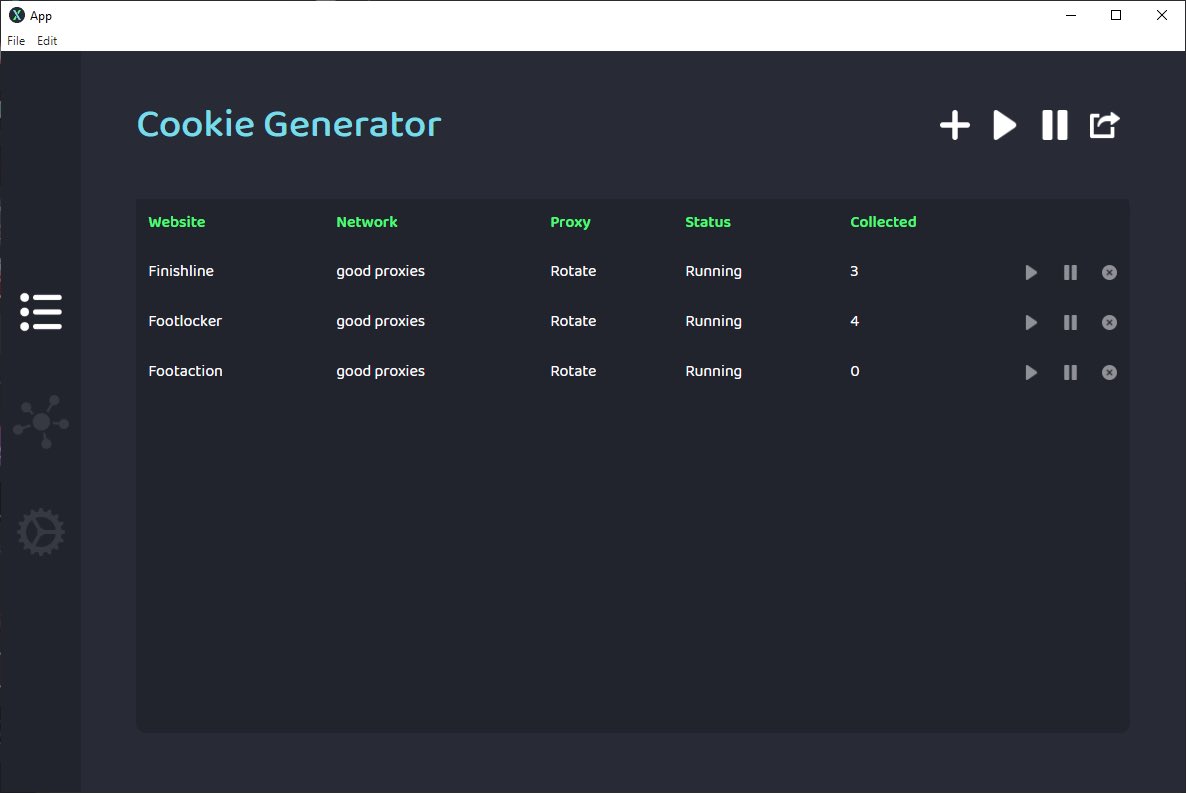Open the File menu
The width and height of the screenshot is (1186, 793).
coord(16,41)
